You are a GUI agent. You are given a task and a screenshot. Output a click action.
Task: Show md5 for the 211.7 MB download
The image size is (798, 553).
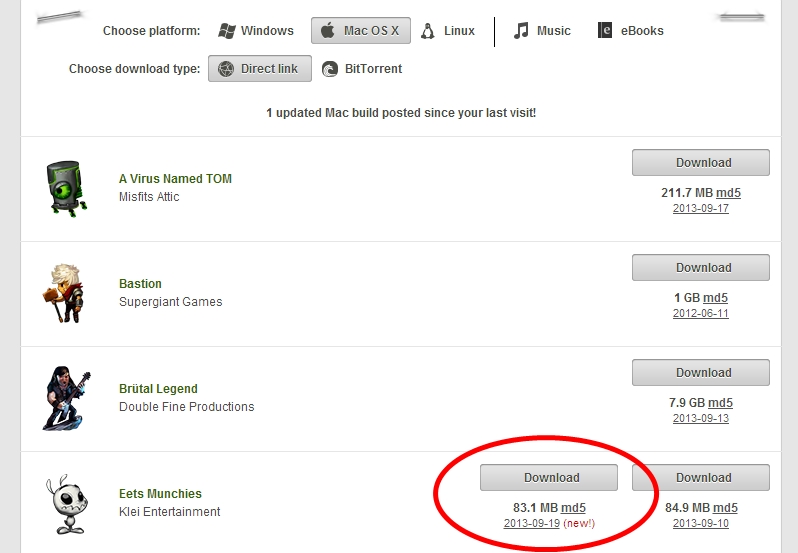click(728, 193)
